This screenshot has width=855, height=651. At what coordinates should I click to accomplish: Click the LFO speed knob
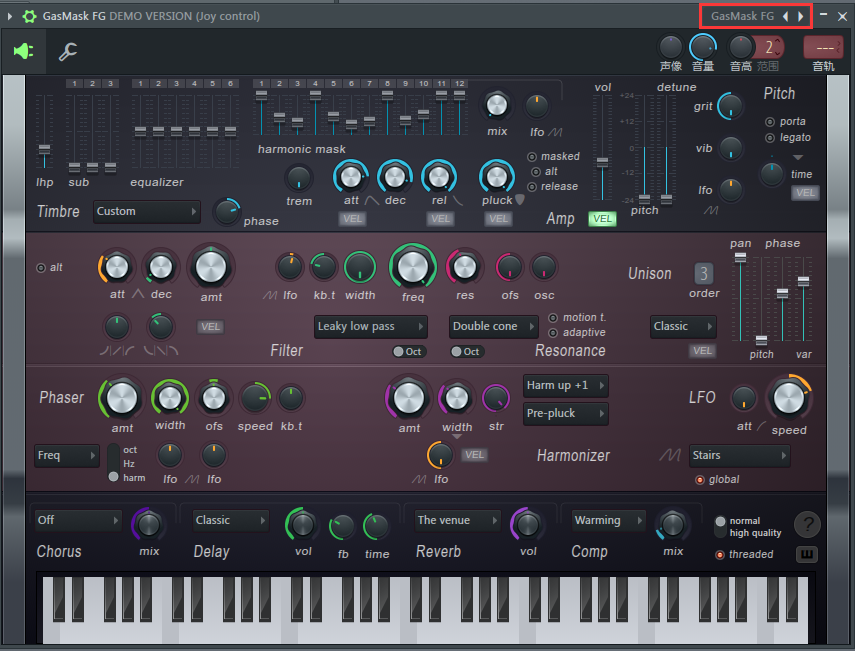[788, 398]
